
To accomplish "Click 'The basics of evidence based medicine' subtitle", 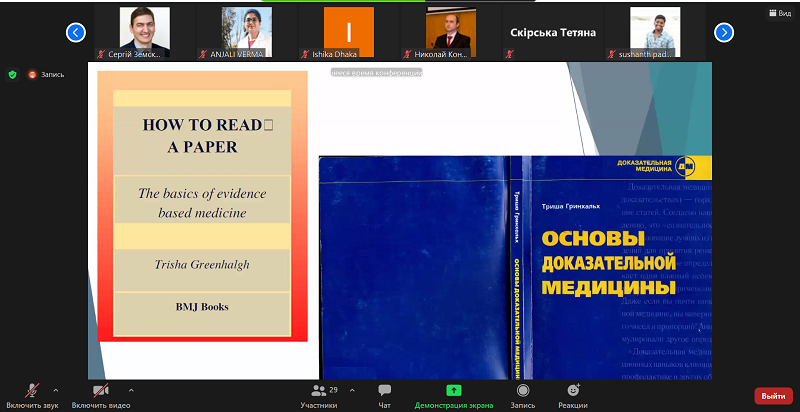I will [x=202, y=203].
